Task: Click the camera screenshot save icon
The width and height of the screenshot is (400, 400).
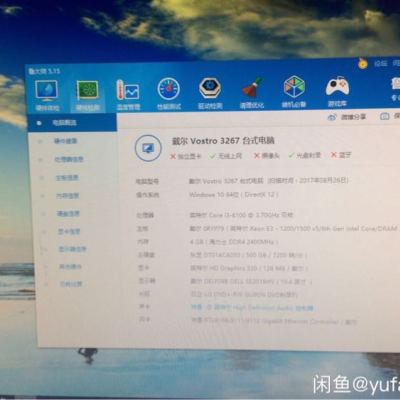Action: click(x=385, y=116)
